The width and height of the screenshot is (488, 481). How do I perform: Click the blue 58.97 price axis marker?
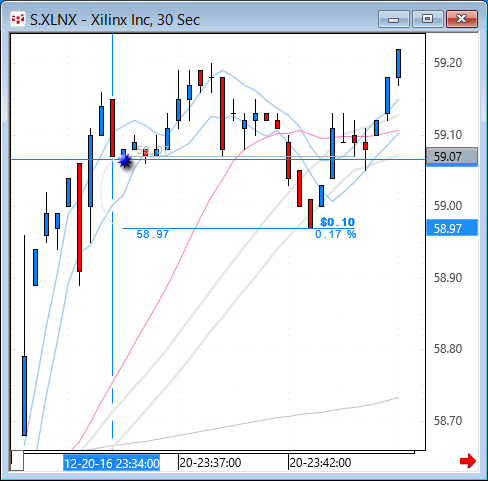pos(452,228)
